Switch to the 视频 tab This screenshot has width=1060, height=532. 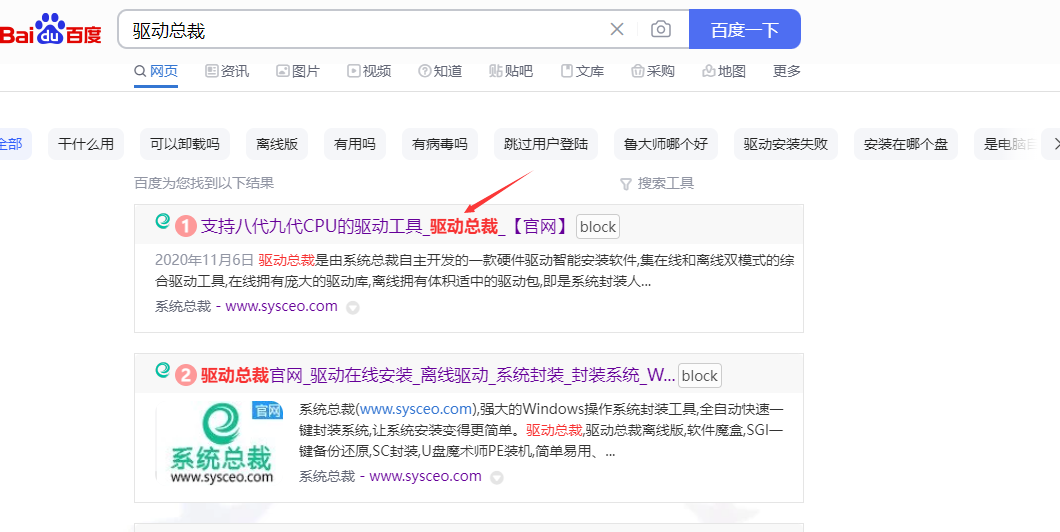click(369, 71)
